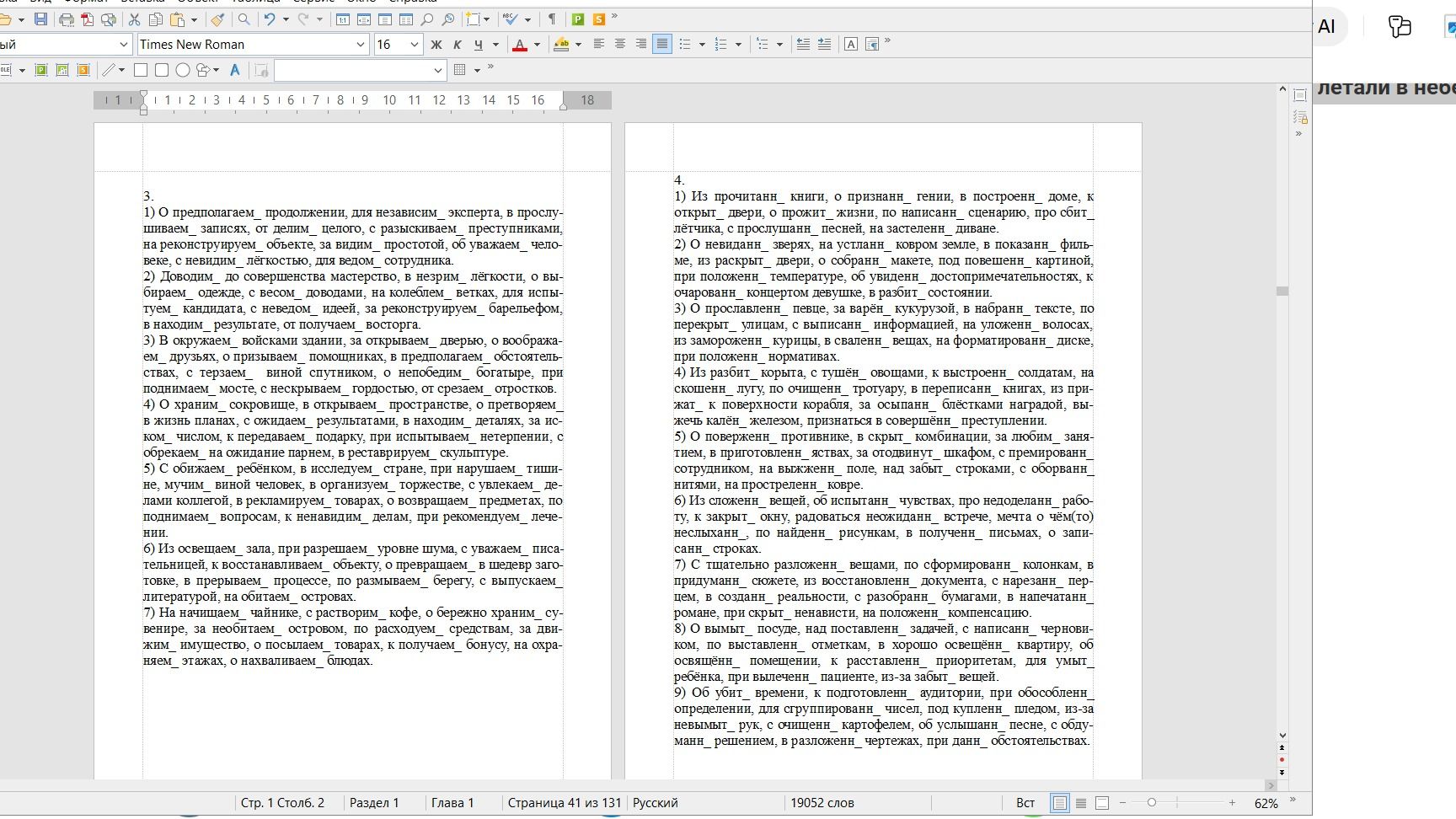Change text language via 'Русский' status field
Screen dimensions: 1456x819
click(656, 803)
